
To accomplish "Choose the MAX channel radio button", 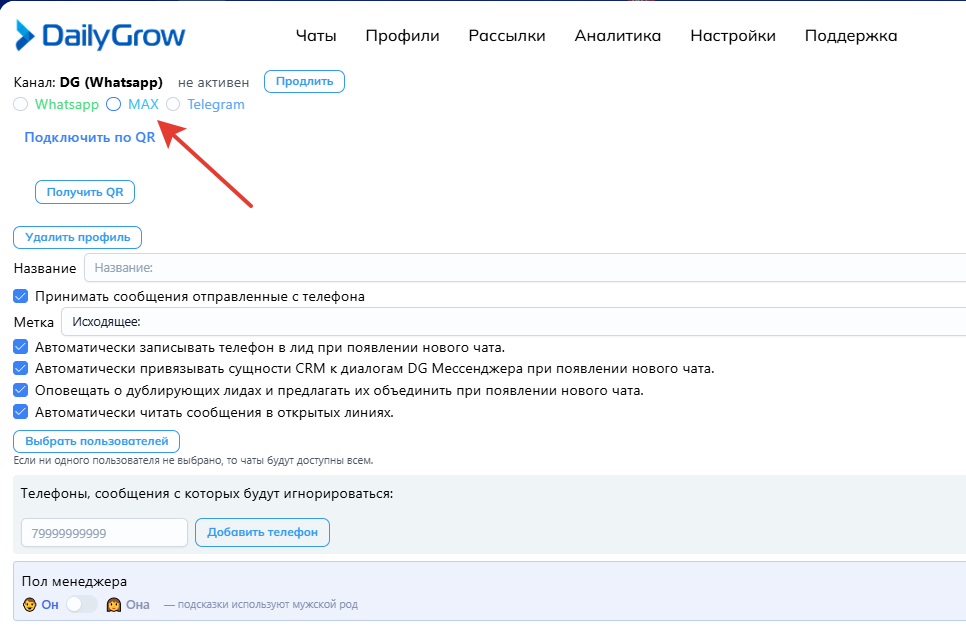I will (x=114, y=104).
